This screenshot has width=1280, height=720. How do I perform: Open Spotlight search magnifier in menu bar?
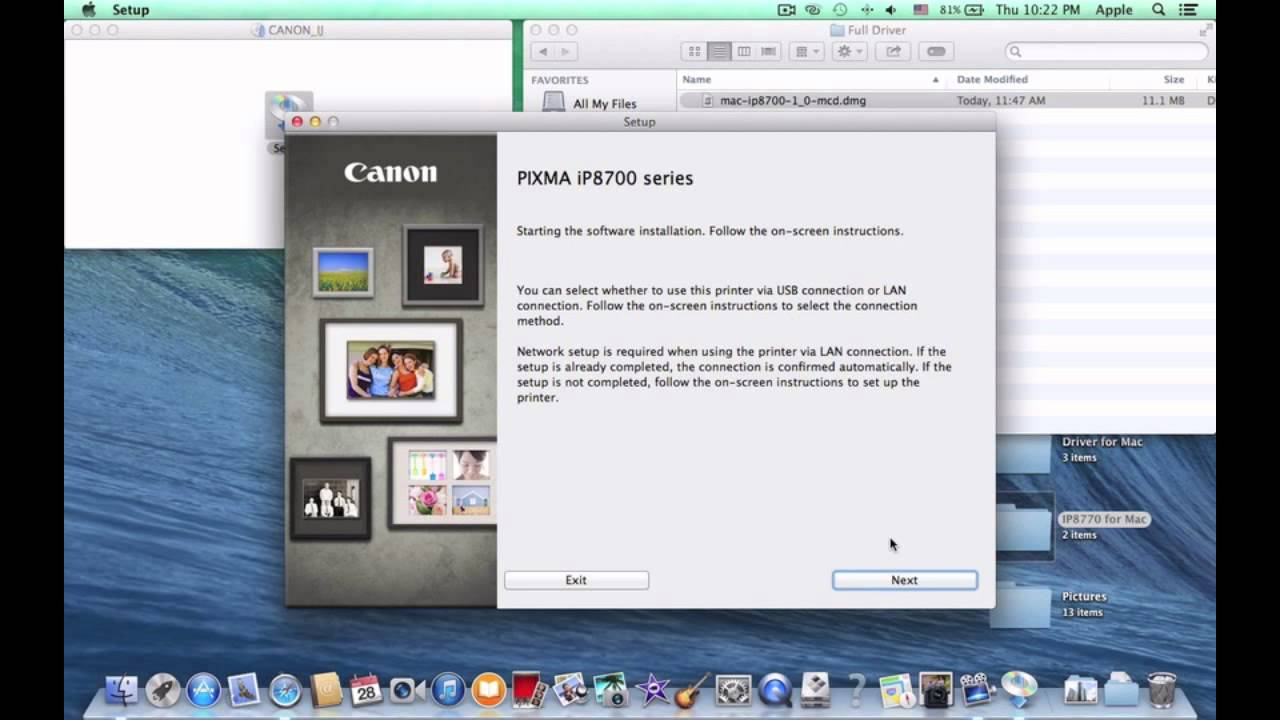click(1159, 10)
